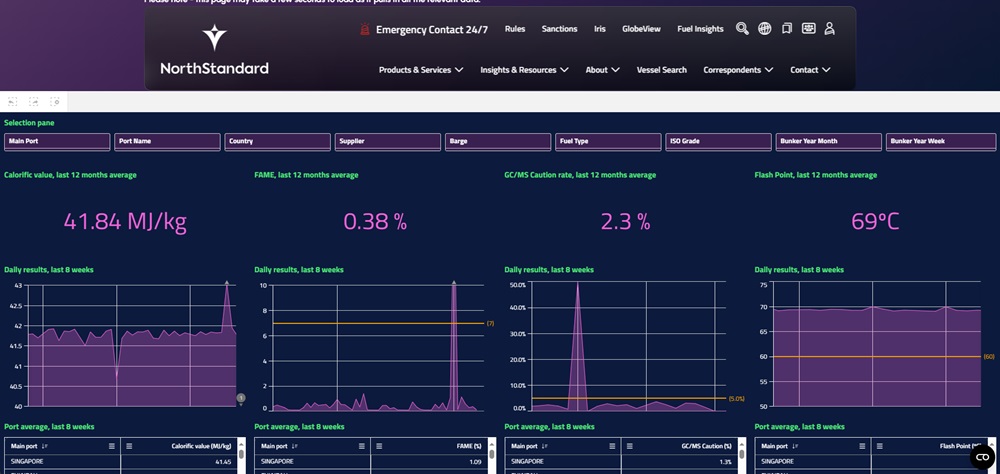Click the clear all selections icon

coord(55,101)
